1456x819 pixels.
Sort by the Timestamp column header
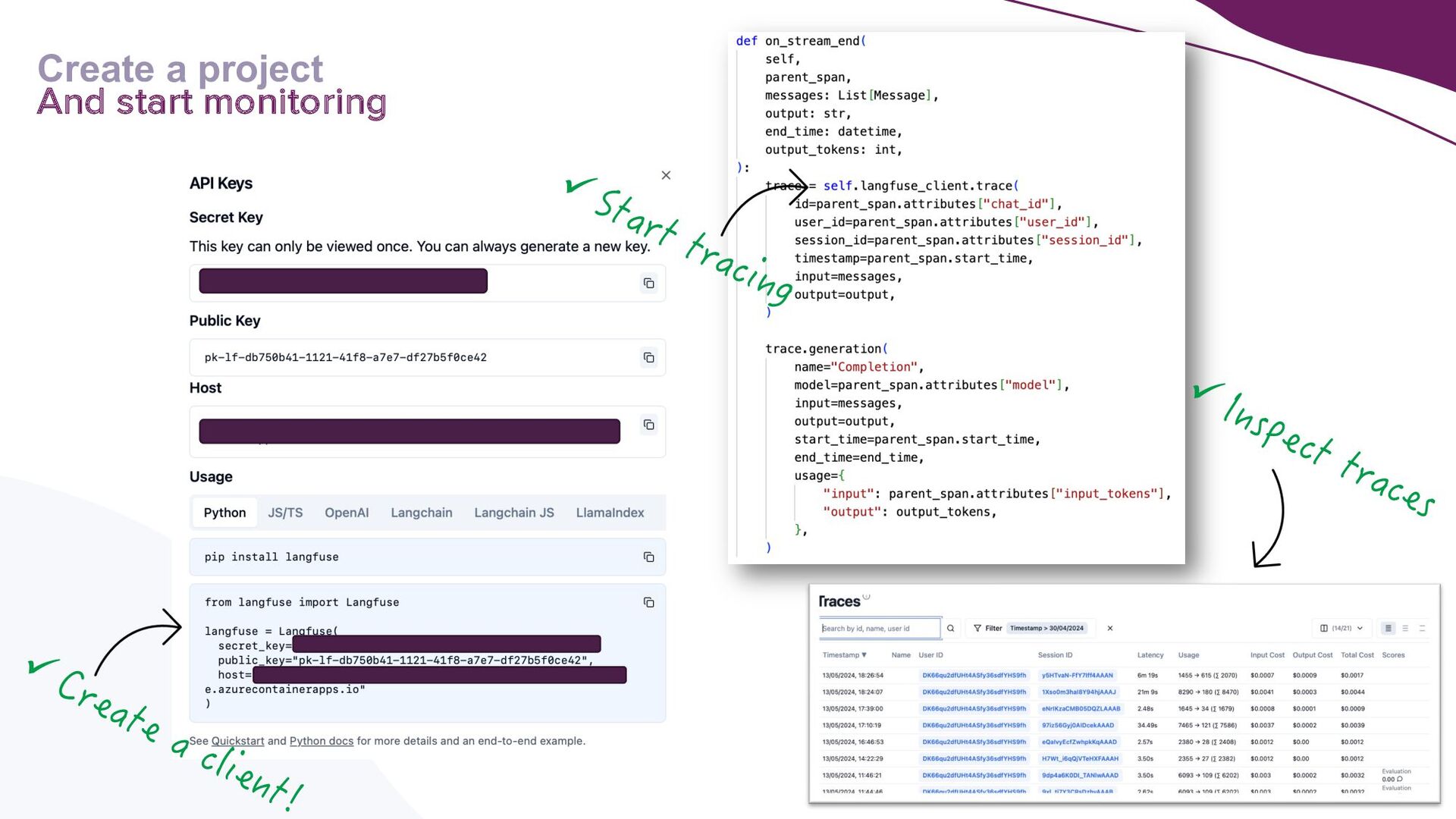click(844, 655)
